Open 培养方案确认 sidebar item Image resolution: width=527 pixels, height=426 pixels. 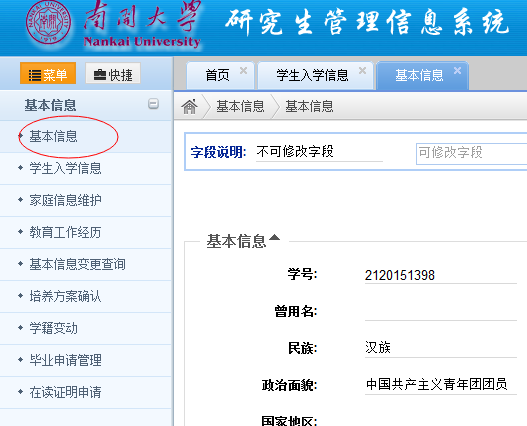[x=65, y=296]
